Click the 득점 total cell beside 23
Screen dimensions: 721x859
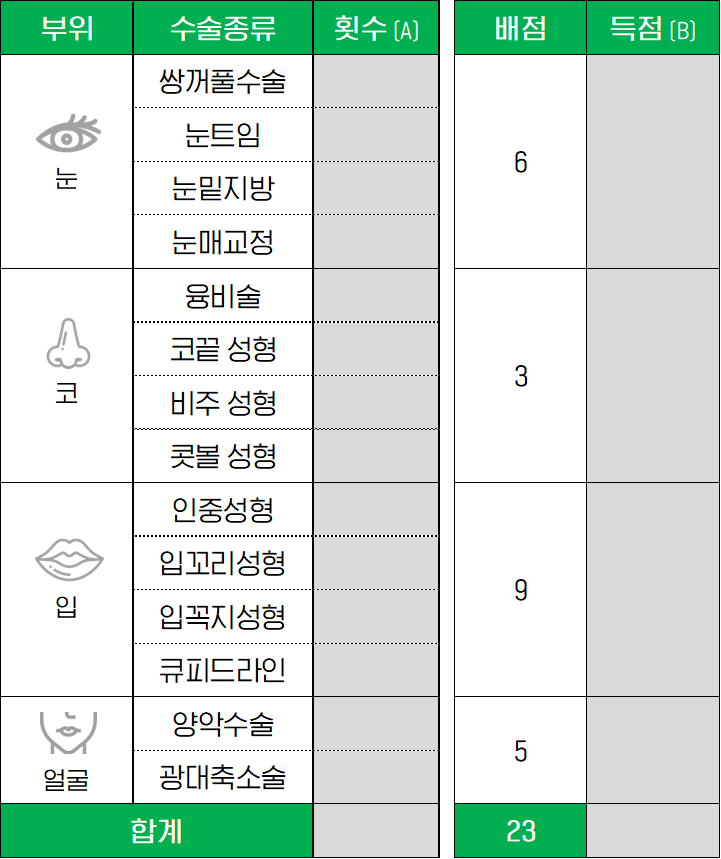coord(653,831)
